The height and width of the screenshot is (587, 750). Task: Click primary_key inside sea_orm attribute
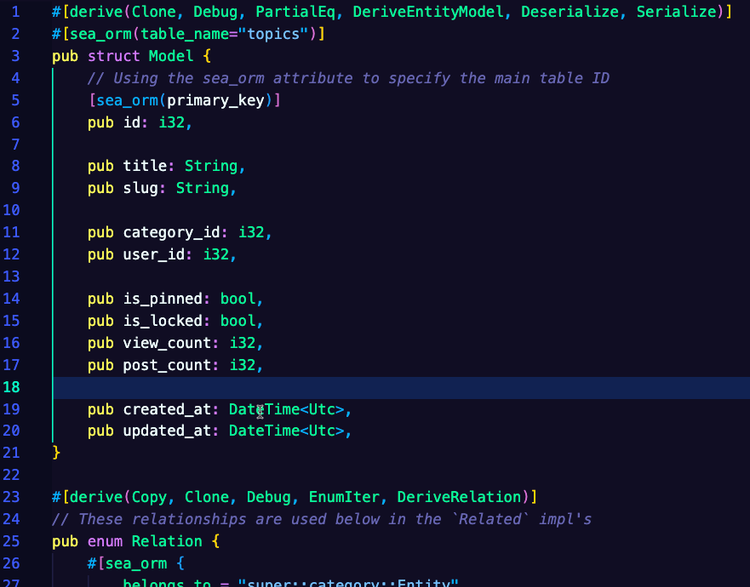coord(215,100)
